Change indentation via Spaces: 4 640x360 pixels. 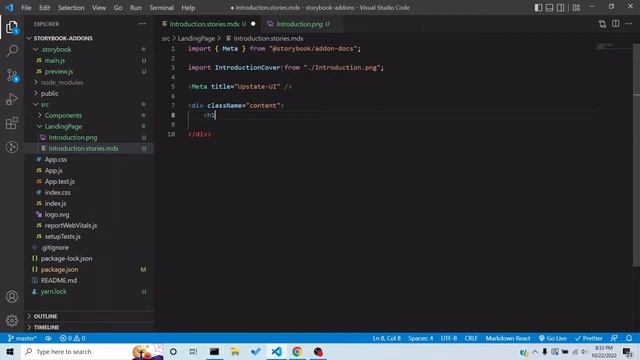click(x=420, y=338)
